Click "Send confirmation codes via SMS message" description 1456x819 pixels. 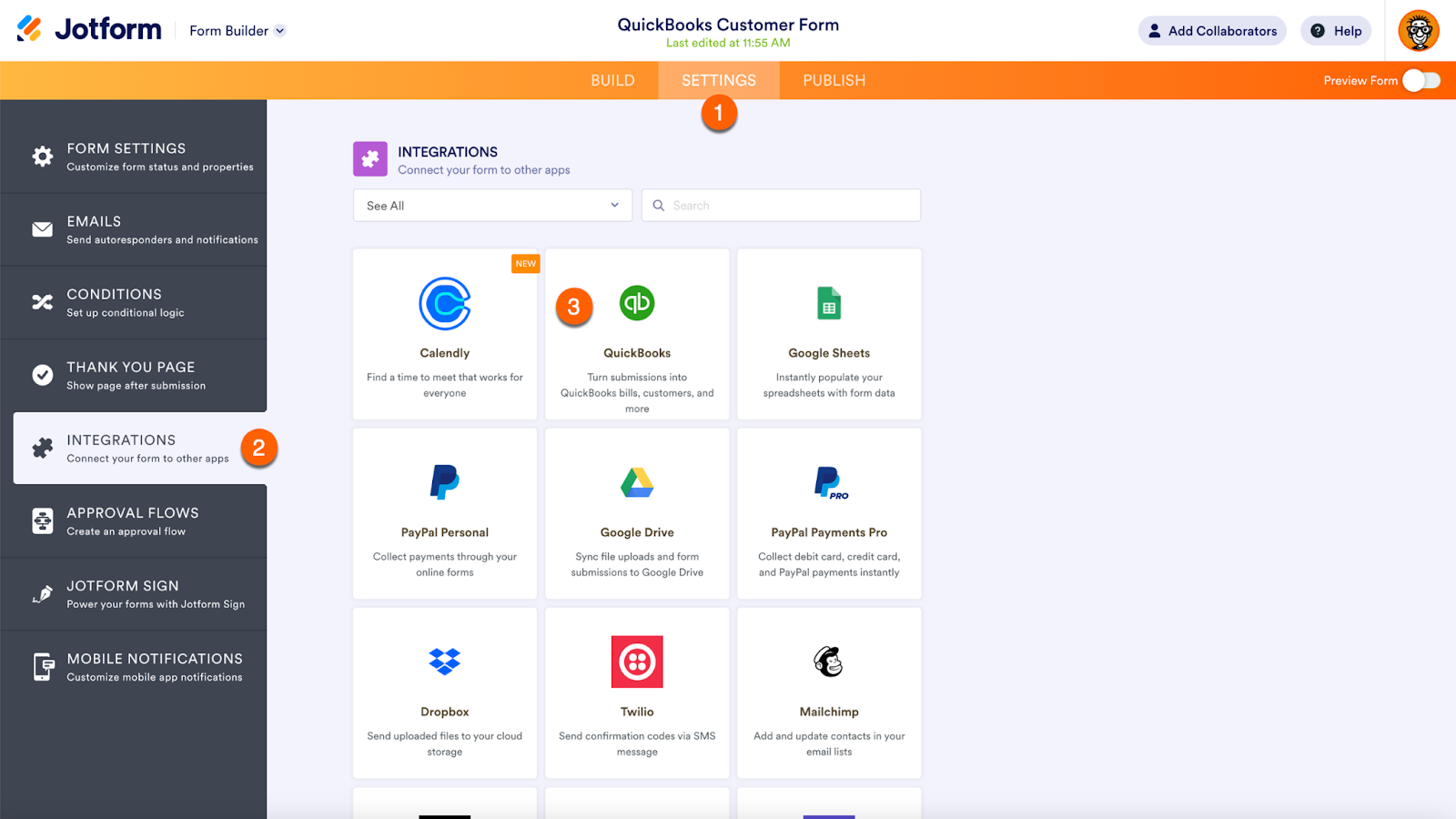637,743
